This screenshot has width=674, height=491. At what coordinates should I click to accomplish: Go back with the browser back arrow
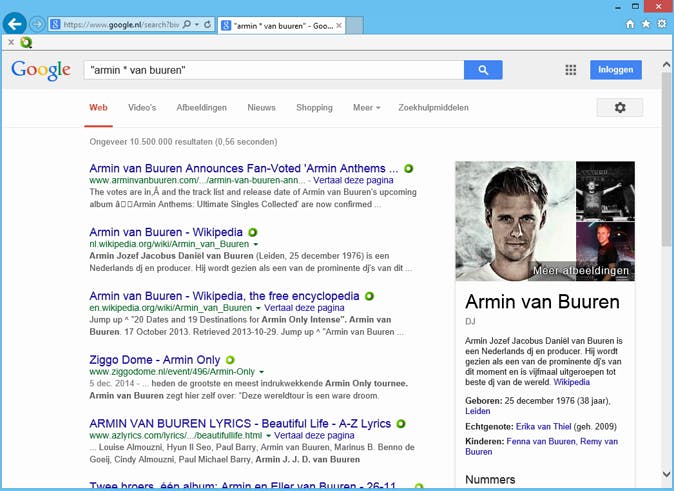pos(15,24)
